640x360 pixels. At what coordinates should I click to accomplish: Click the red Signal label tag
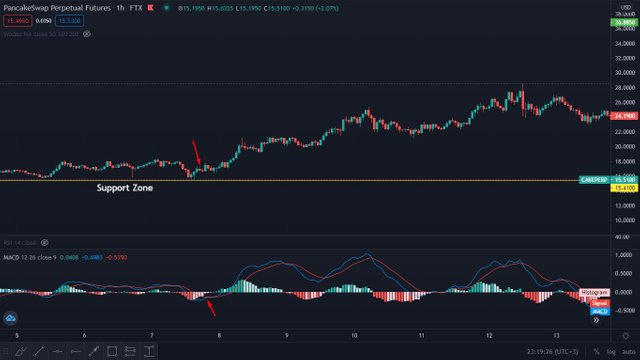[x=600, y=303]
